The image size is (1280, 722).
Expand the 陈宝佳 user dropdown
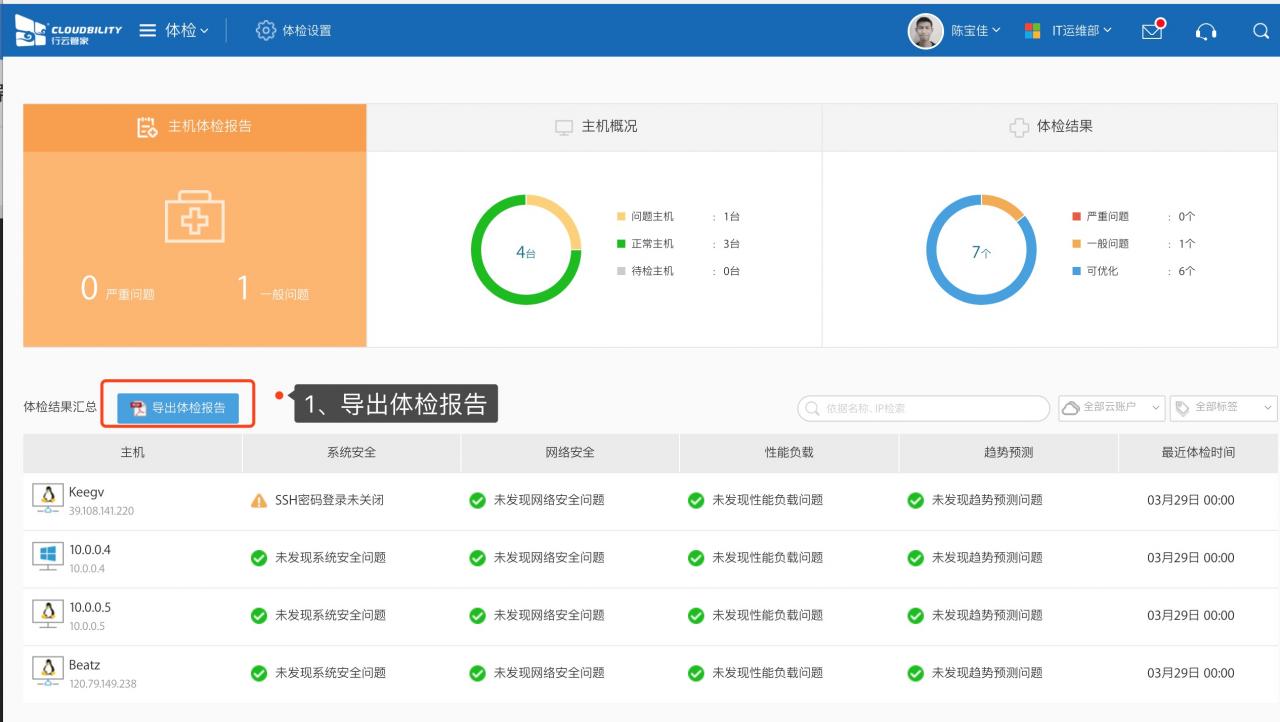click(975, 31)
